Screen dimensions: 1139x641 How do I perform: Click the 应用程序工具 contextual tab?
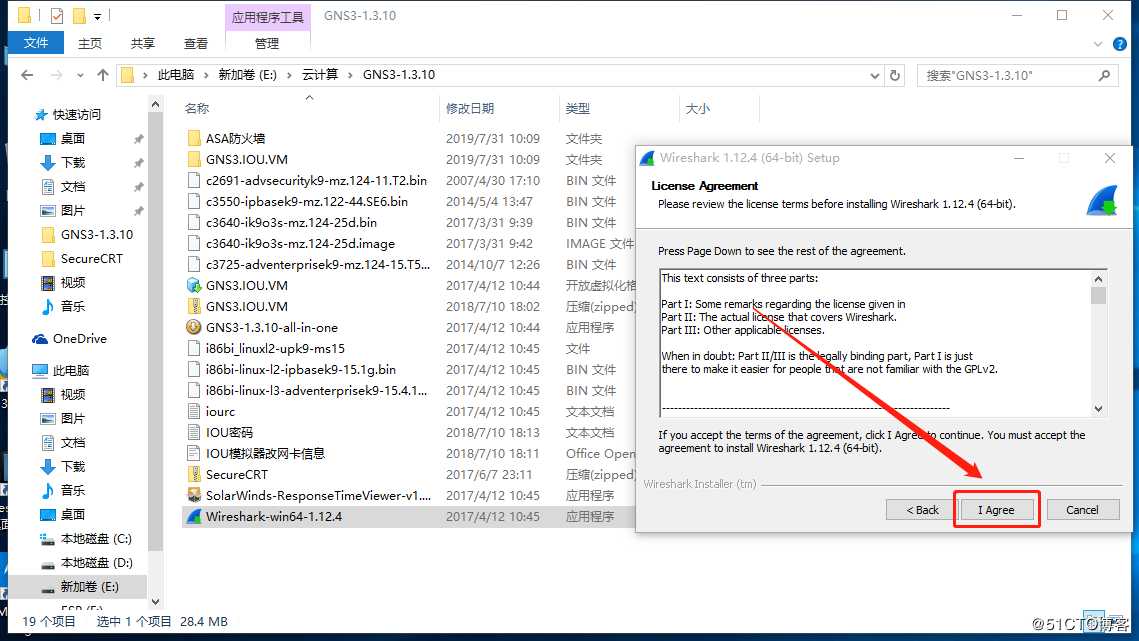267,17
